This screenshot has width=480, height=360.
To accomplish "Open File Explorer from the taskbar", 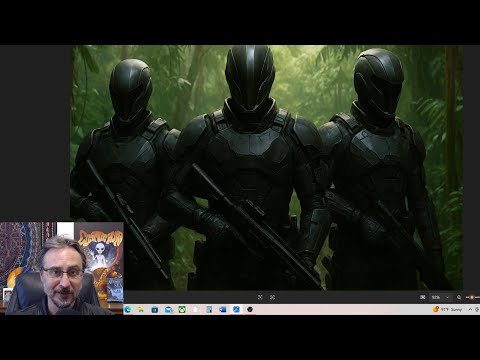I will point(141,310).
